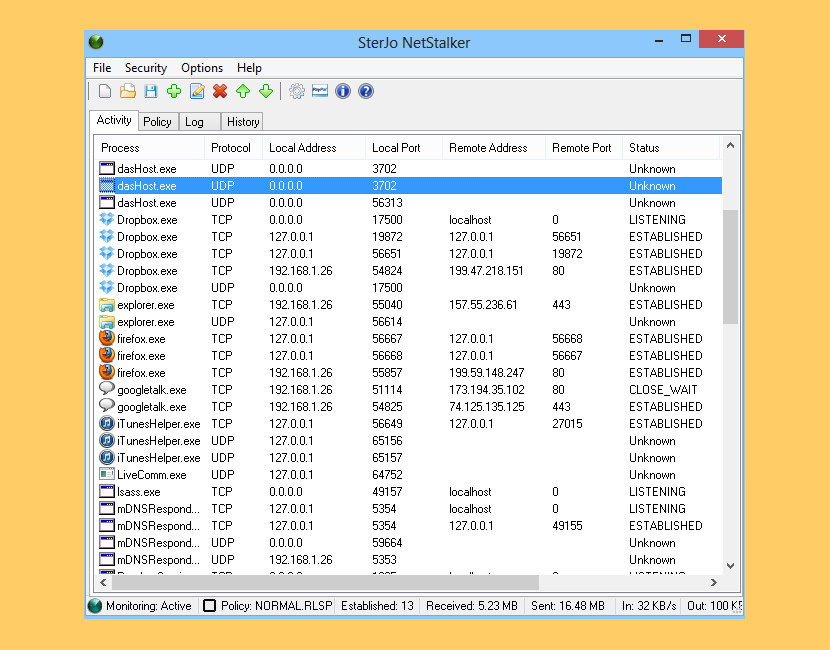Screen dimensions: 830x650
Task: Click the New policy file icon
Action: (105, 92)
